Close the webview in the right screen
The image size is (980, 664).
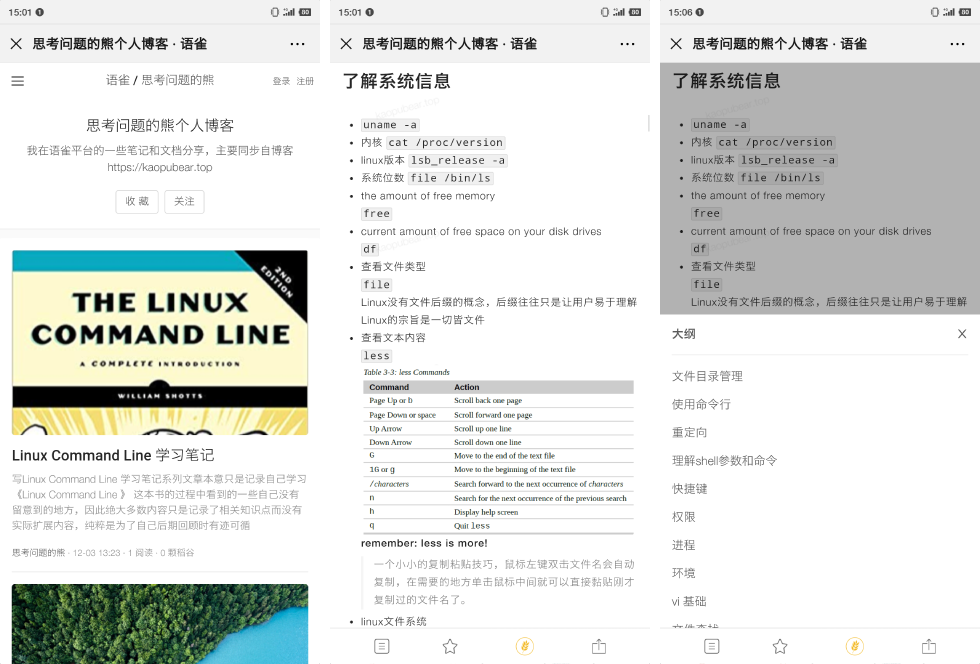[676, 44]
